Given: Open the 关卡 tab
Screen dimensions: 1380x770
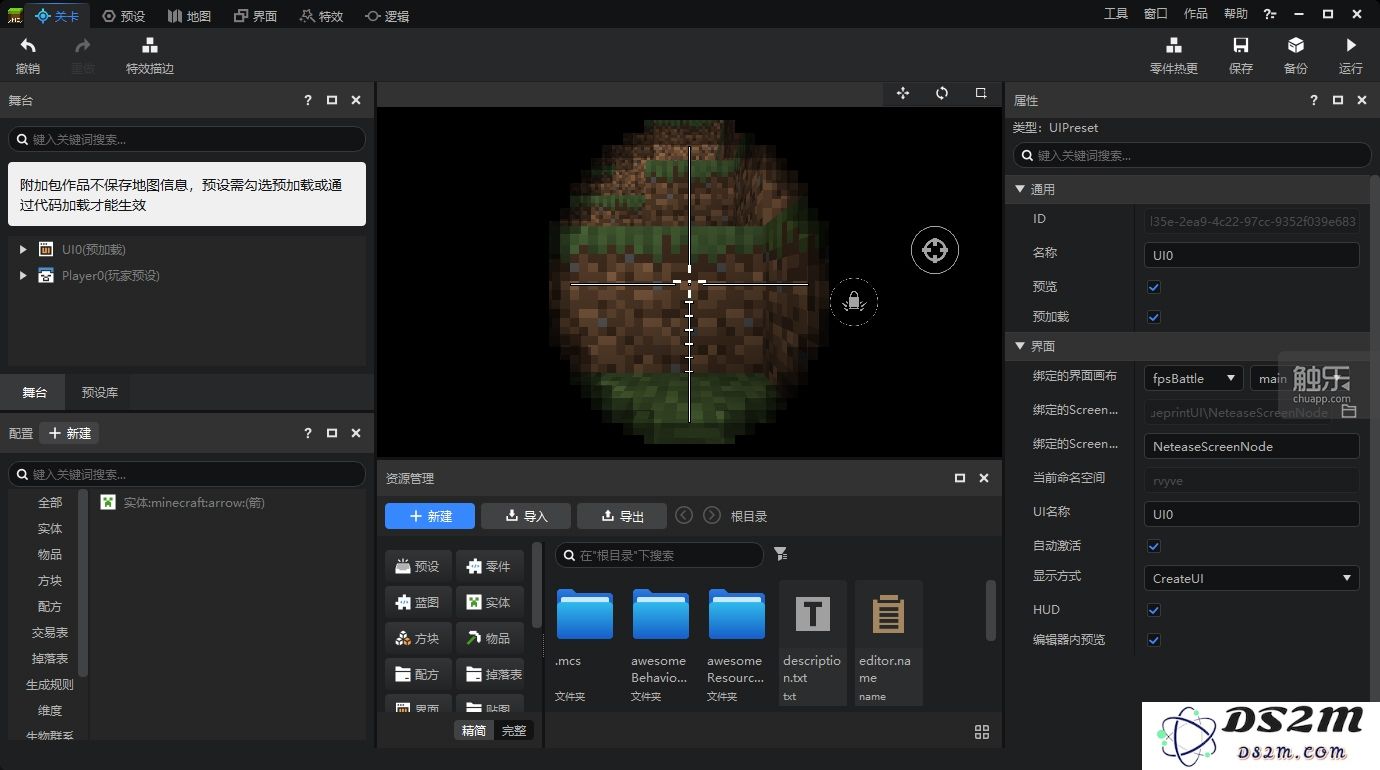Looking at the screenshot, I should [x=56, y=15].
